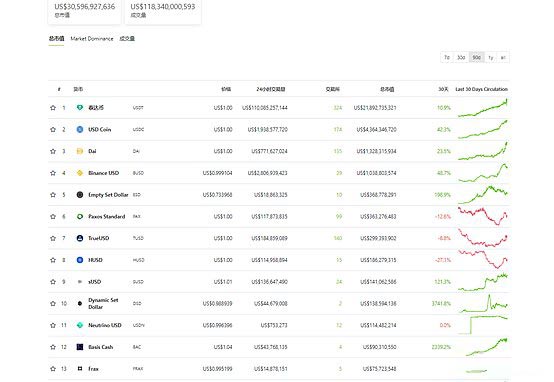Click the US$30,596,927,636 total market cap card
The image size is (554, 382).
point(84,11)
